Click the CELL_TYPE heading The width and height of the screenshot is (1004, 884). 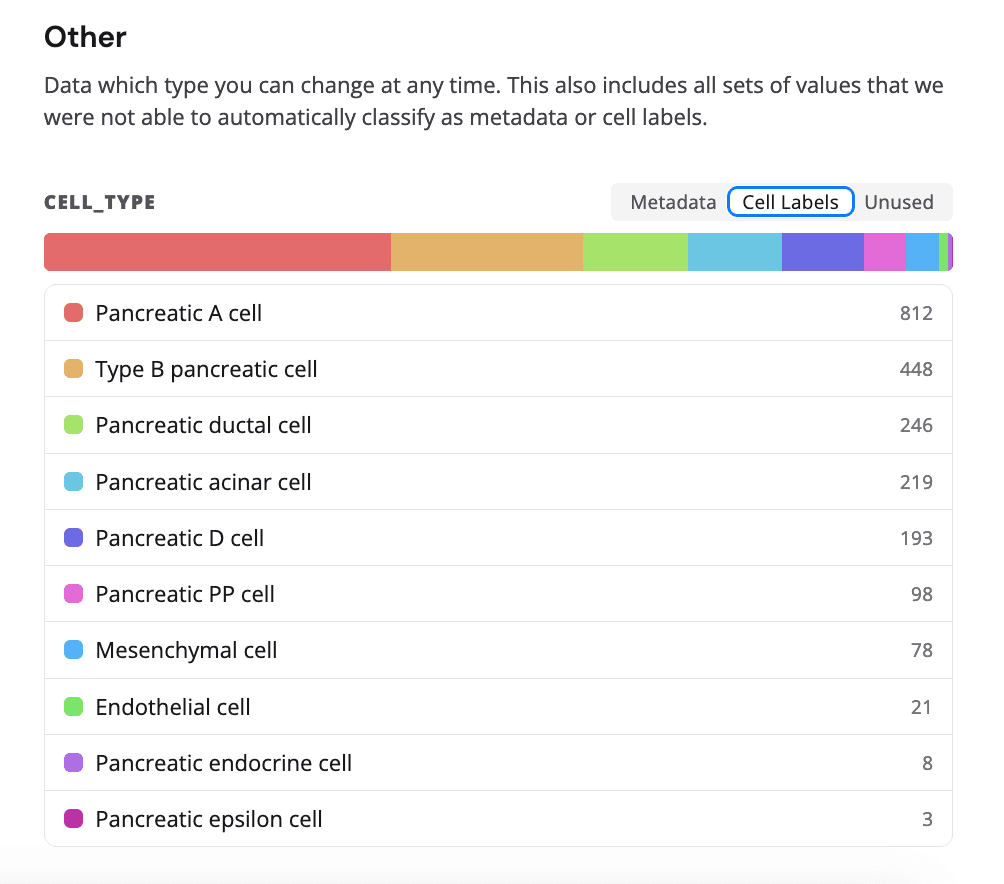pyautogui.click(x=99, y=202)
